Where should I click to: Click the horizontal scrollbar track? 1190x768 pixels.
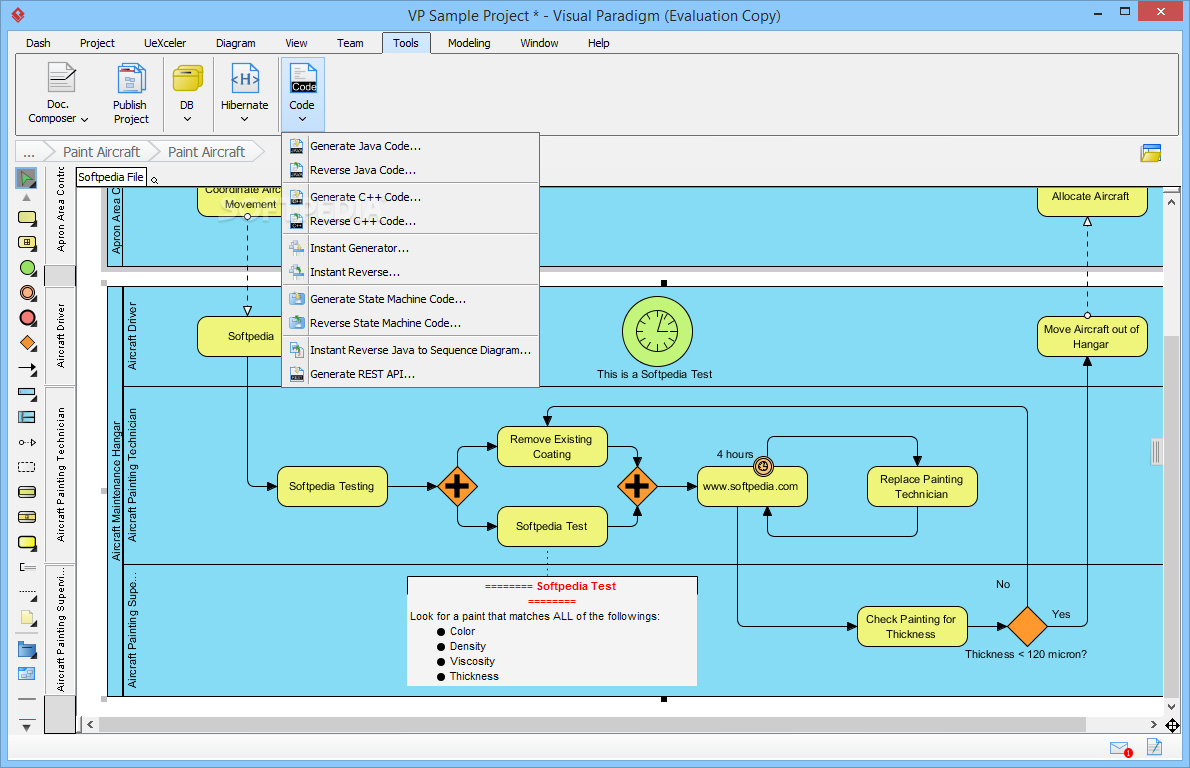coord(592,725)
